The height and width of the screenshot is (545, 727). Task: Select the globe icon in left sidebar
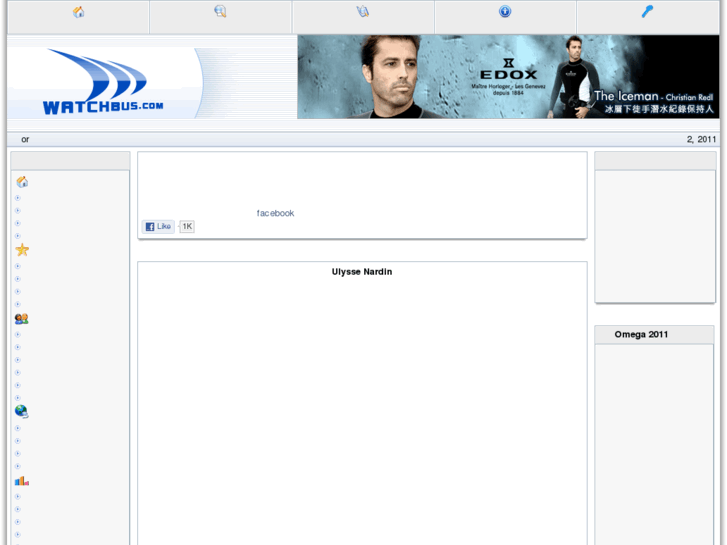coord(21,411)
